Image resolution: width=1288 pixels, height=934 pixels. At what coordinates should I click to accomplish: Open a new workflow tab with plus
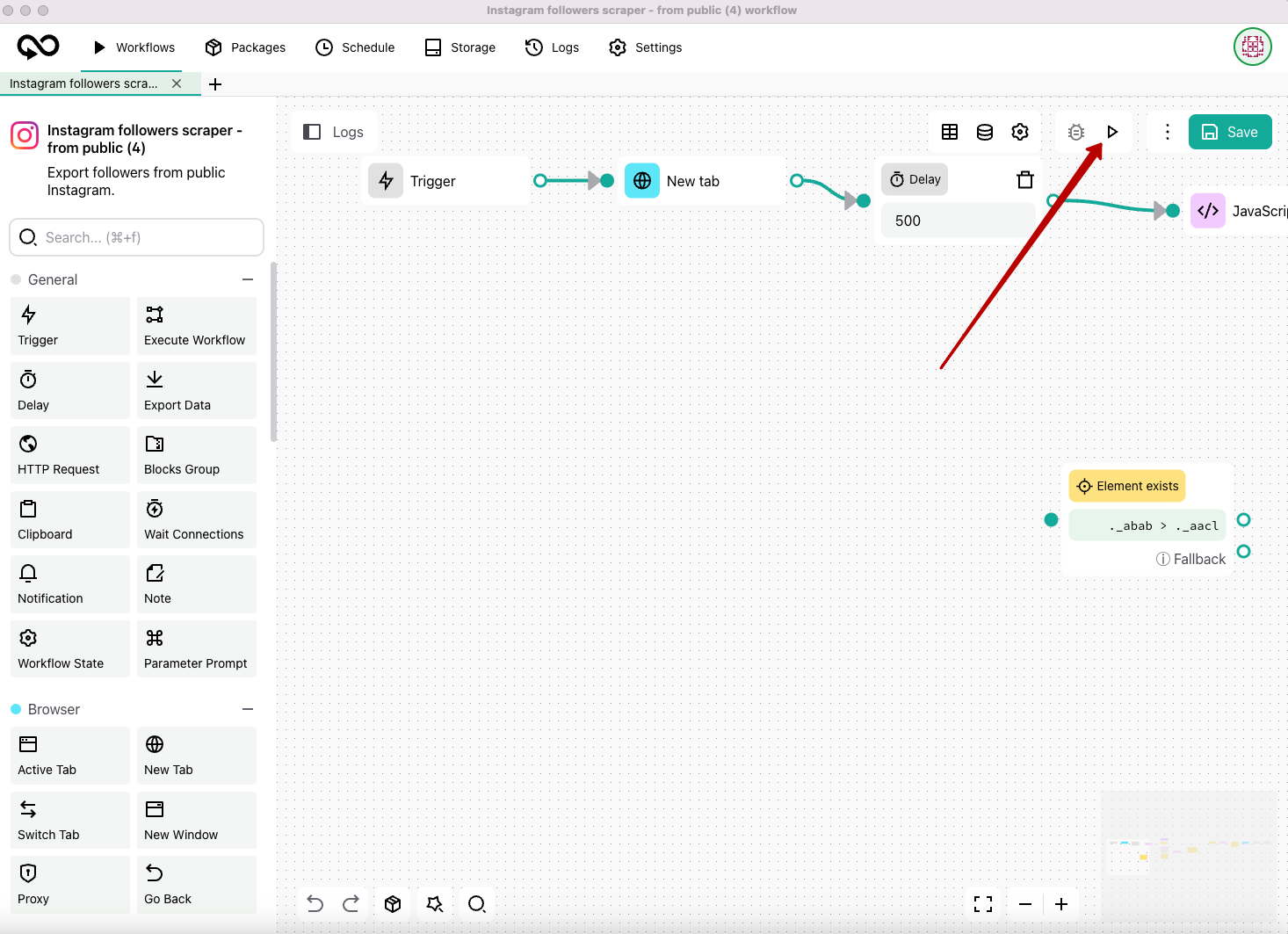coord(215,84)
